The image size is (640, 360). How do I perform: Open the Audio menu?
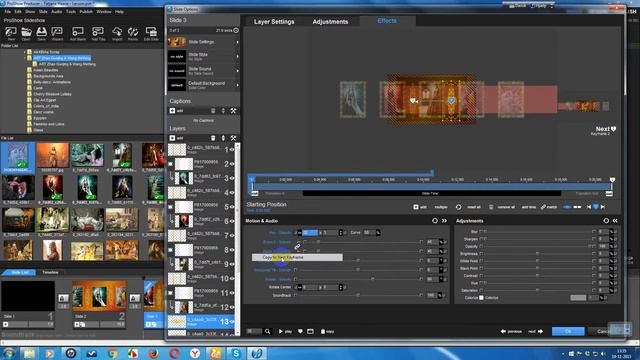pyautogui.click(x=57, y=12)
